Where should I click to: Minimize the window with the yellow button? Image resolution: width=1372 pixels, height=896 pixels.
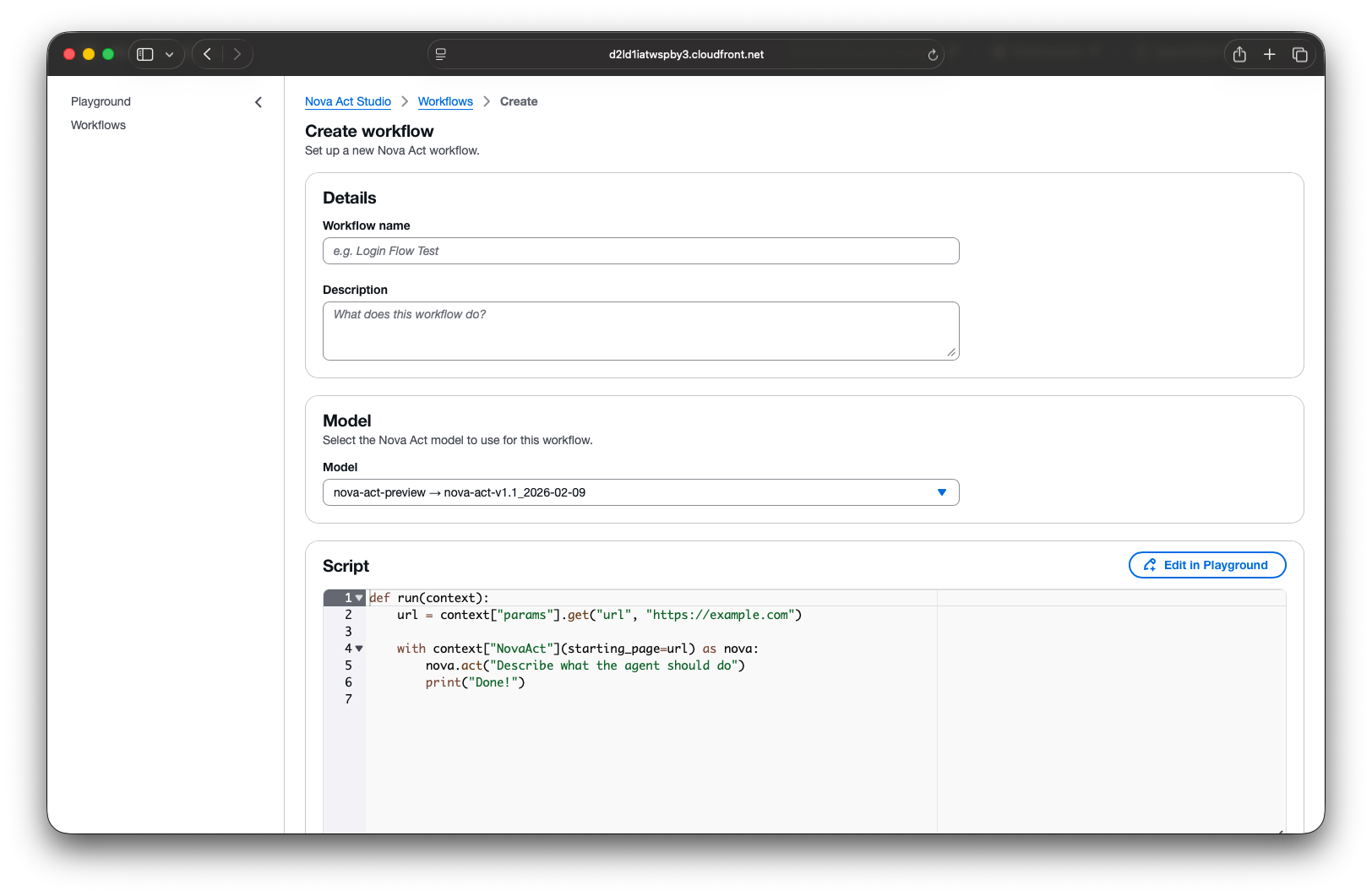click(x=89, y=54)
